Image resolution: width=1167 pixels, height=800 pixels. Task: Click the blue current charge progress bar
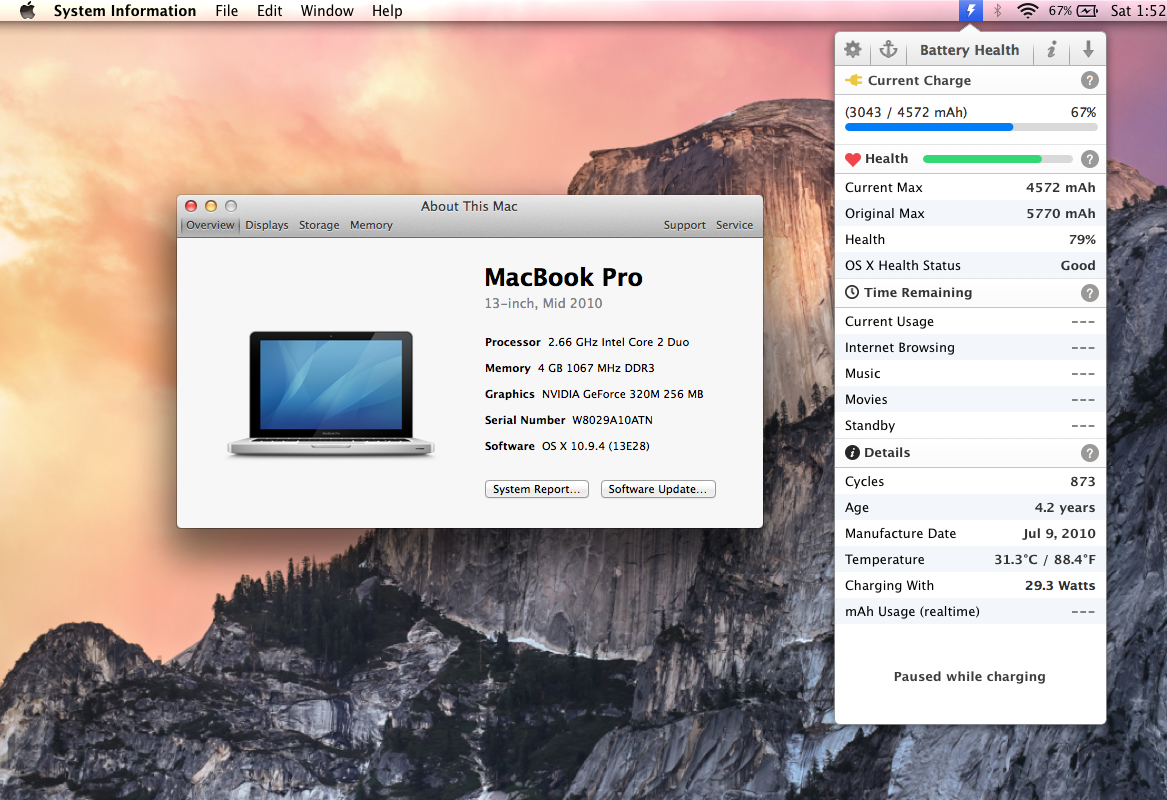[971, 127]
